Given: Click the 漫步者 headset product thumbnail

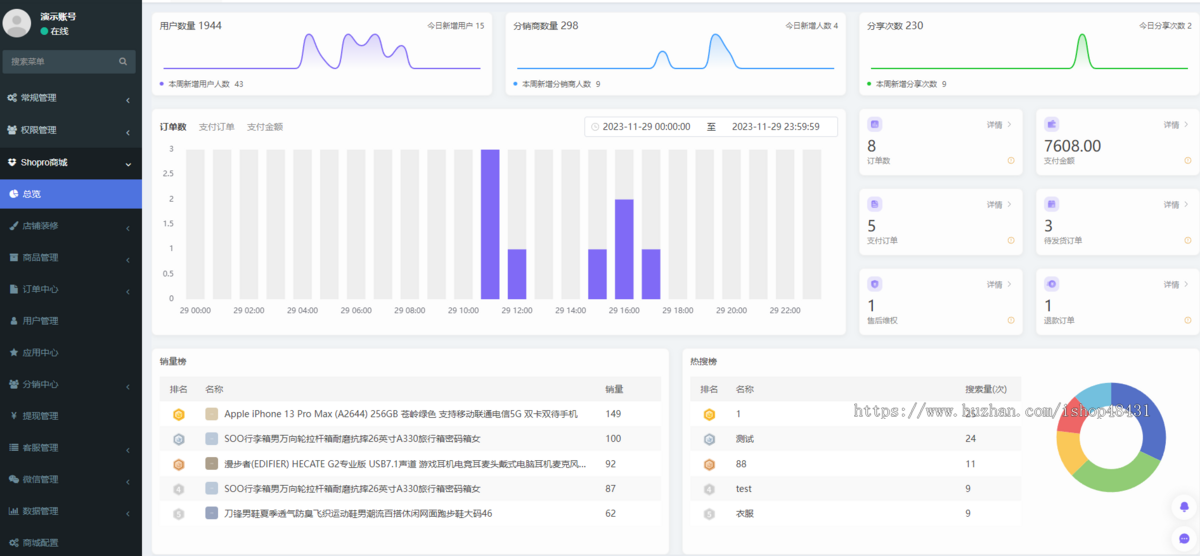Looking at the screenshot, I should pyautogui.click(x=212, y=464).
